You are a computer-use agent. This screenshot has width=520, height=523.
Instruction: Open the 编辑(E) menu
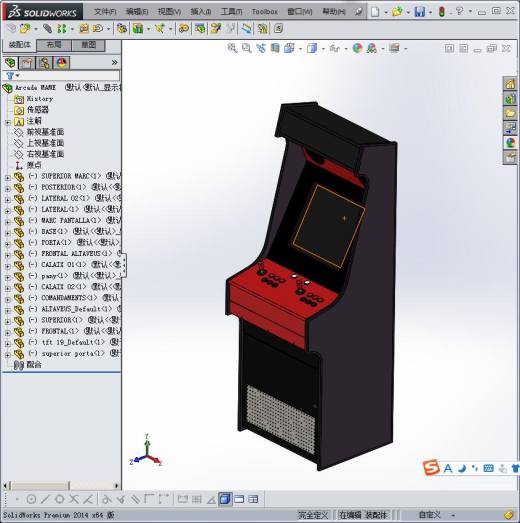137,12
